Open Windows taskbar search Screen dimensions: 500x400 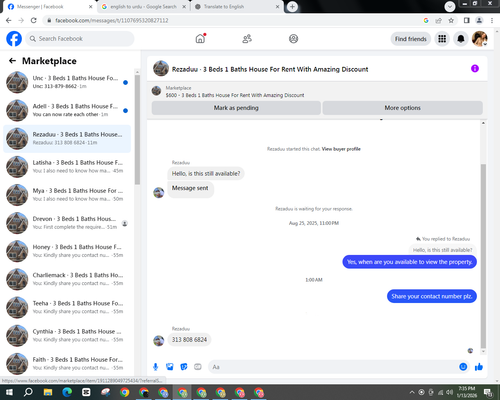point(28,392)
